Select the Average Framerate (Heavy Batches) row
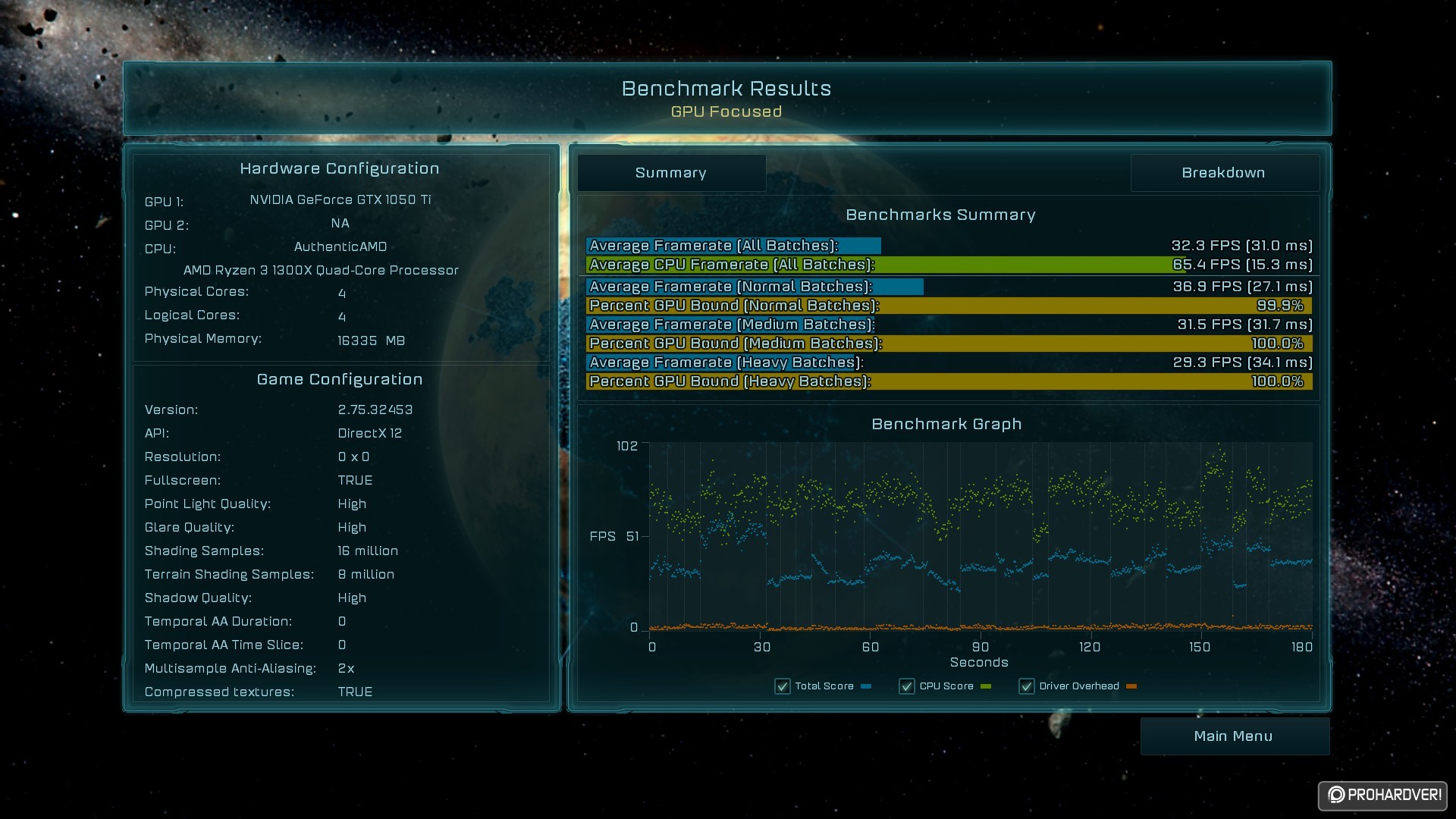 949,362
